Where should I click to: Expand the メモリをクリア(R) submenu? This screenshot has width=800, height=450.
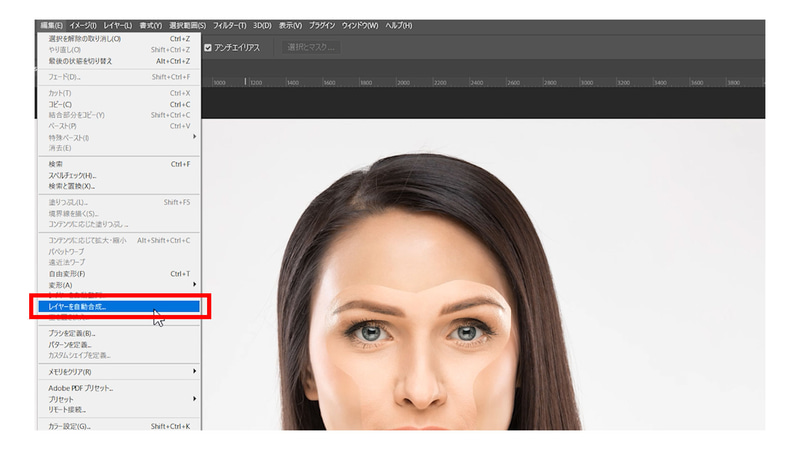[x=119, y=372]
